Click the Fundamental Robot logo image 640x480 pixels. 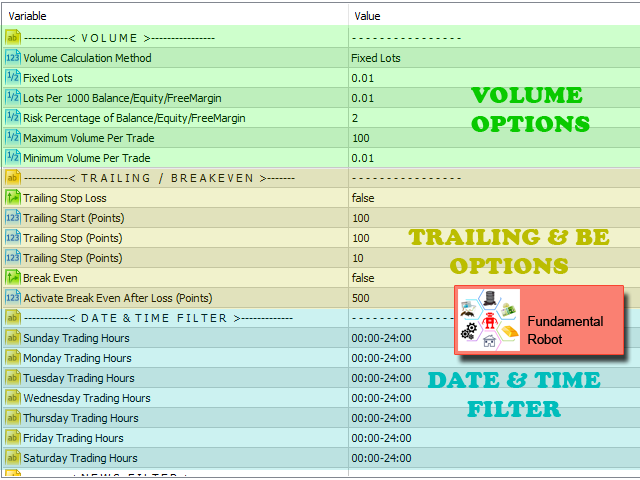pyautogui.click(x=490, y=320)
